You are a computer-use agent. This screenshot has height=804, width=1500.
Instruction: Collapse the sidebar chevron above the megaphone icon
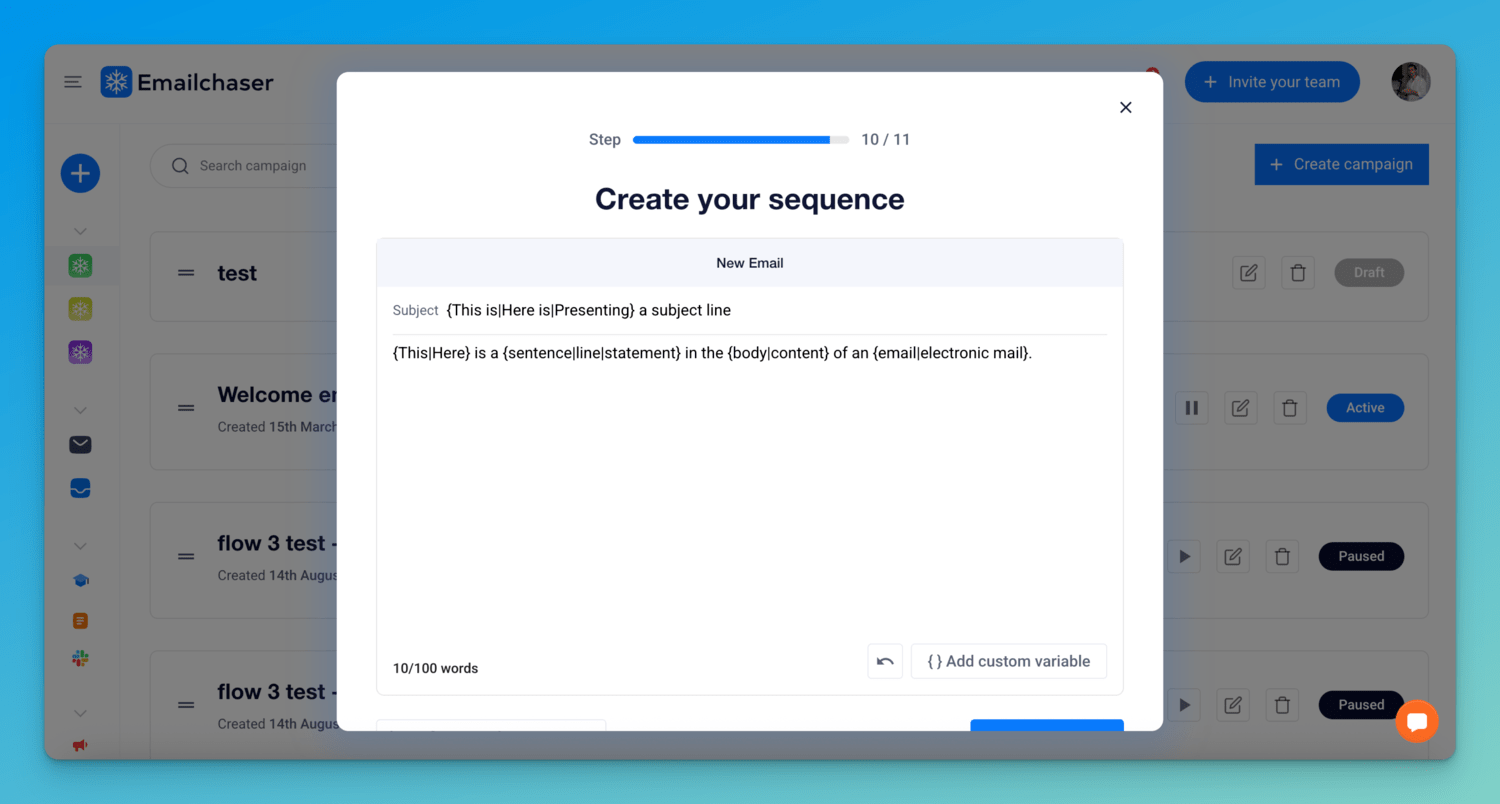coord(80,713)
